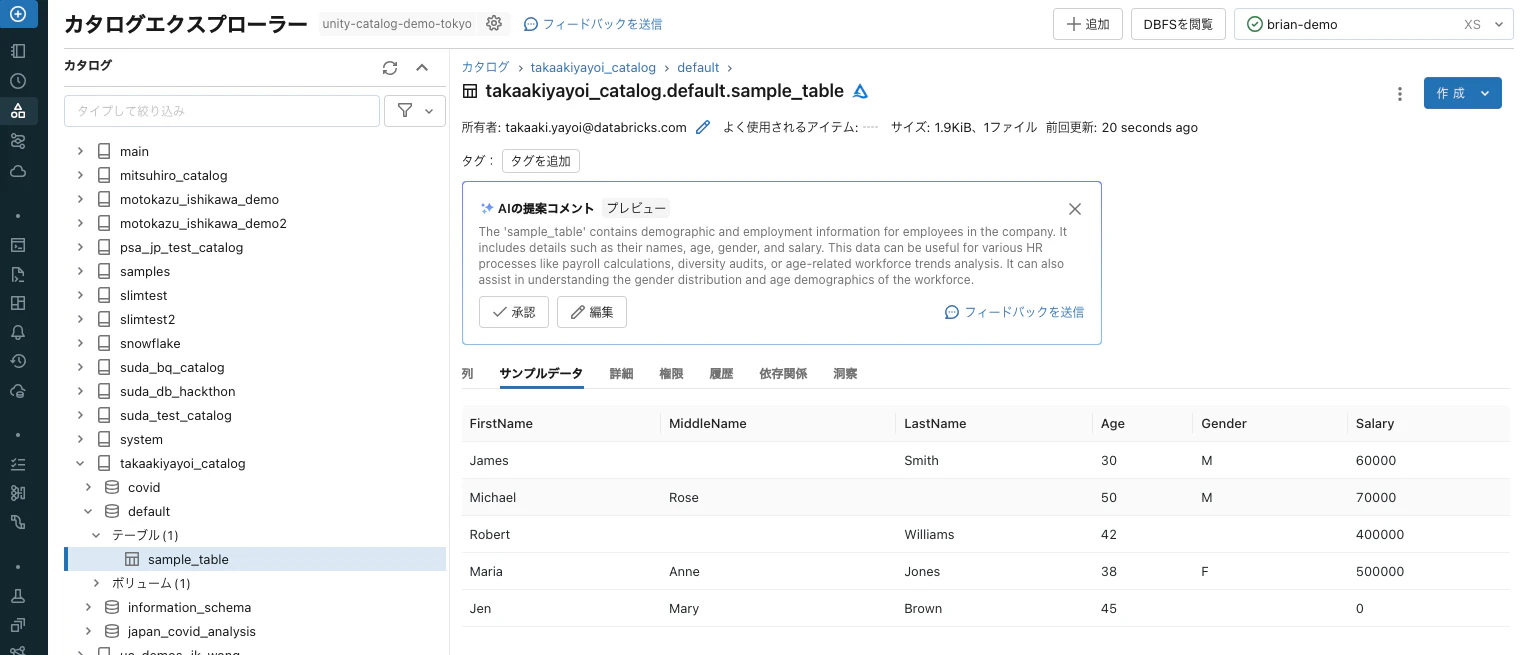Screen dimensions: 1525x655
Task: Open Job Runs checklist icon in the sidebar
Action: tap(18, 464)
